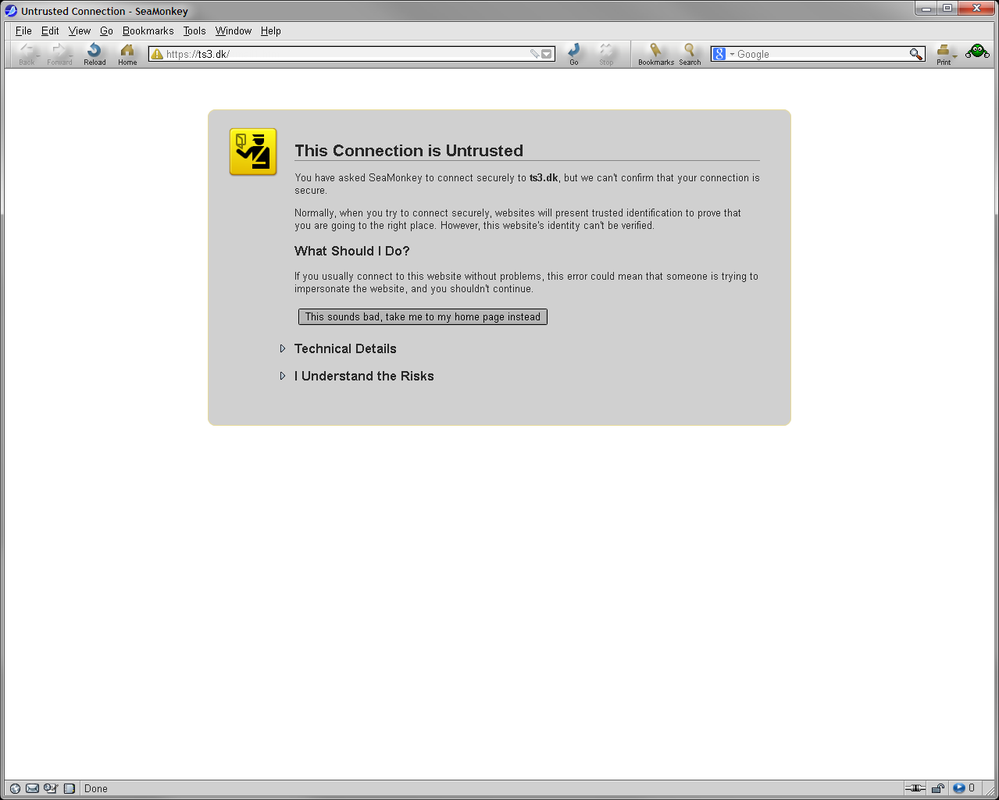
Task: Open the Tools menu
Action: pyautogui.click(x=194, y=31)
